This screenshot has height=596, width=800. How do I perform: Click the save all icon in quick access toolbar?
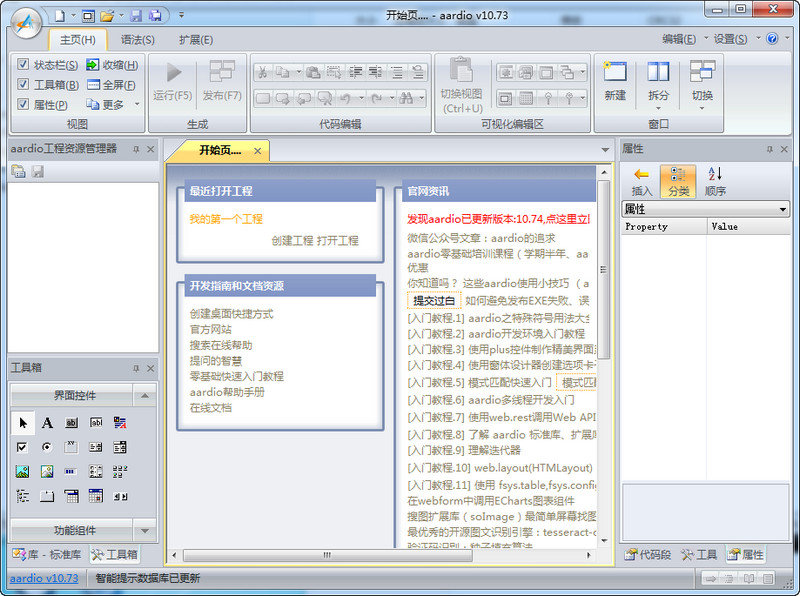click(155, 16)
